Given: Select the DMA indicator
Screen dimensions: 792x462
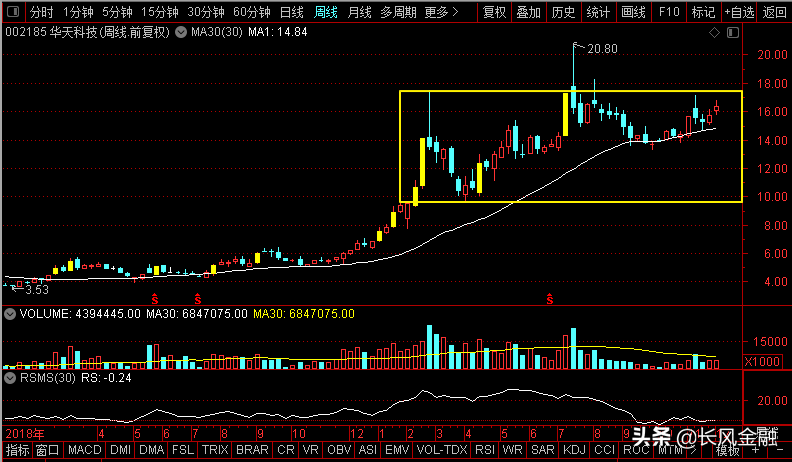Looking at the screenshot, I should [152, 450].
